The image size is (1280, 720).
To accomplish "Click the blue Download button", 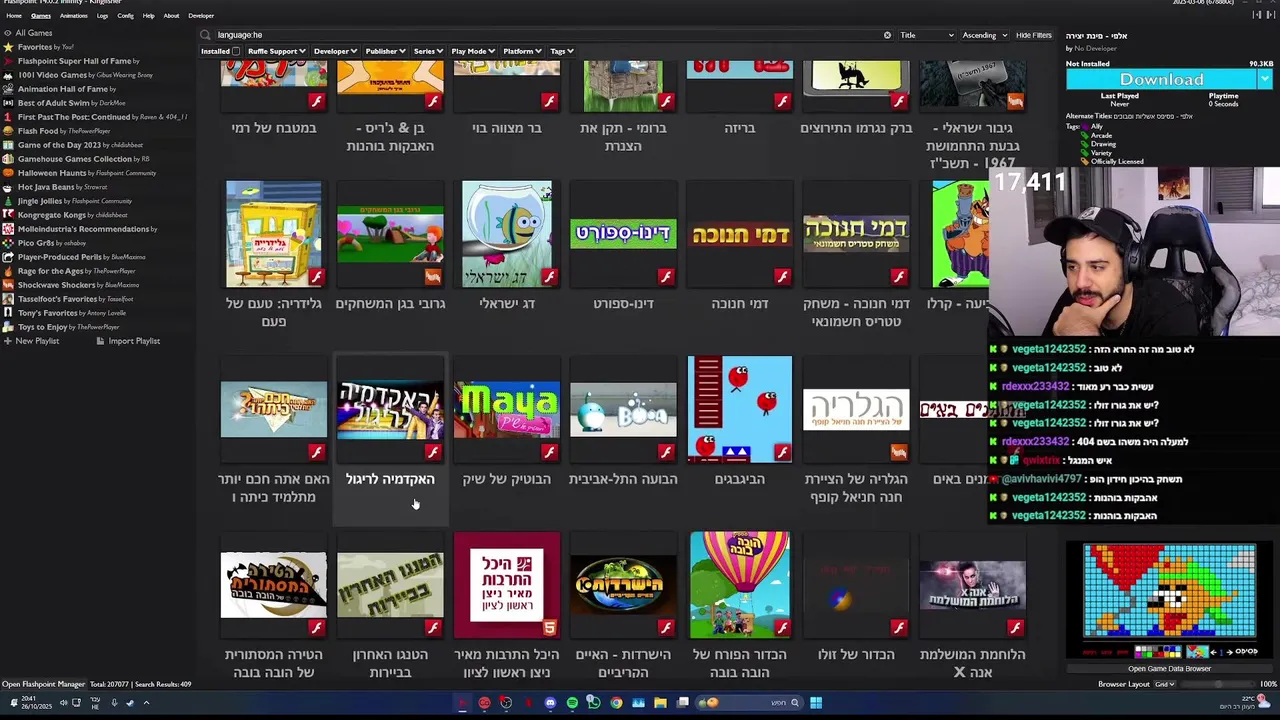I will coord(1161,79).
